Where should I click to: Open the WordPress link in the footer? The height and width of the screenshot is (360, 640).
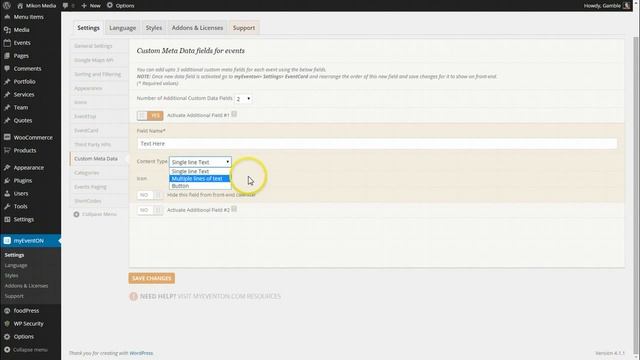point(141,353)
